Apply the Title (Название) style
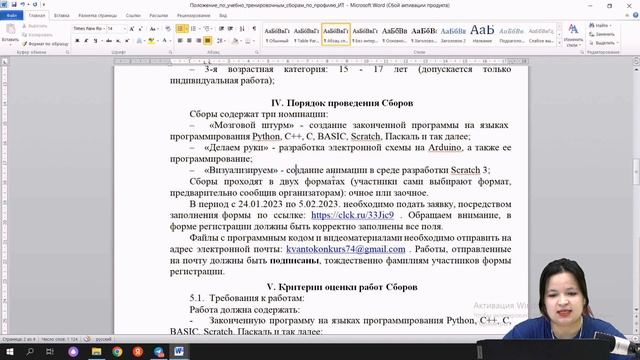Viewport: 640px width, 360px height. [x=482, y=34]
